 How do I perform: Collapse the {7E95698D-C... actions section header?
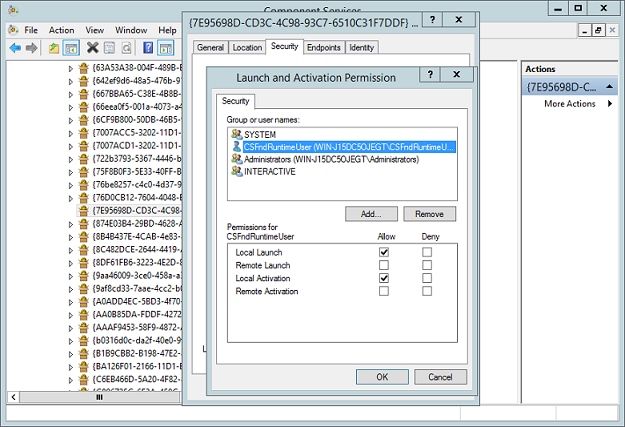click(x=610, y=87)
